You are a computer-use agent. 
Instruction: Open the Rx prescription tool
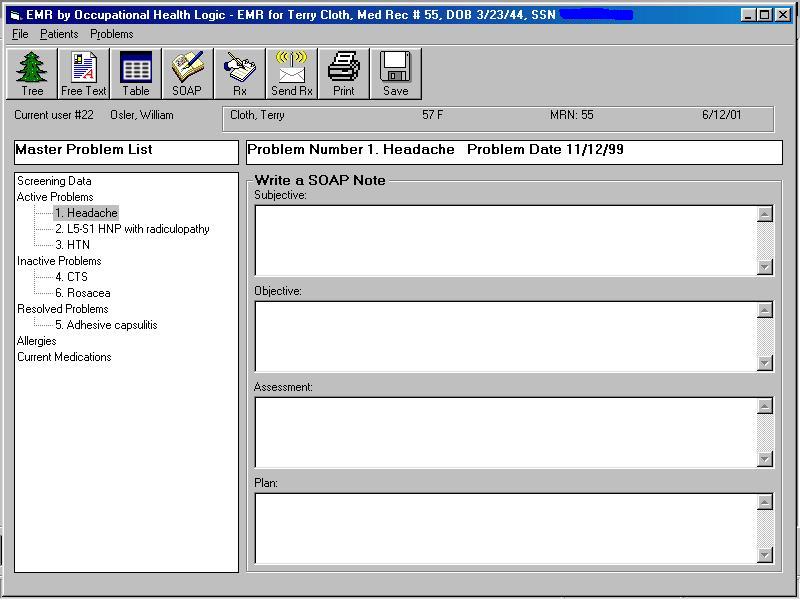pyautogui.click(x=240, y=74)
